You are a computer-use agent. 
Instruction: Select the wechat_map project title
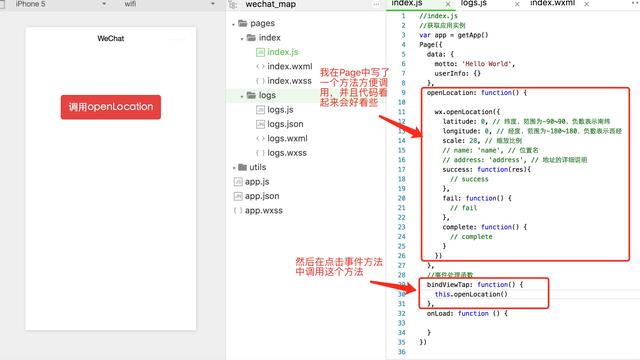click(271, 4)
